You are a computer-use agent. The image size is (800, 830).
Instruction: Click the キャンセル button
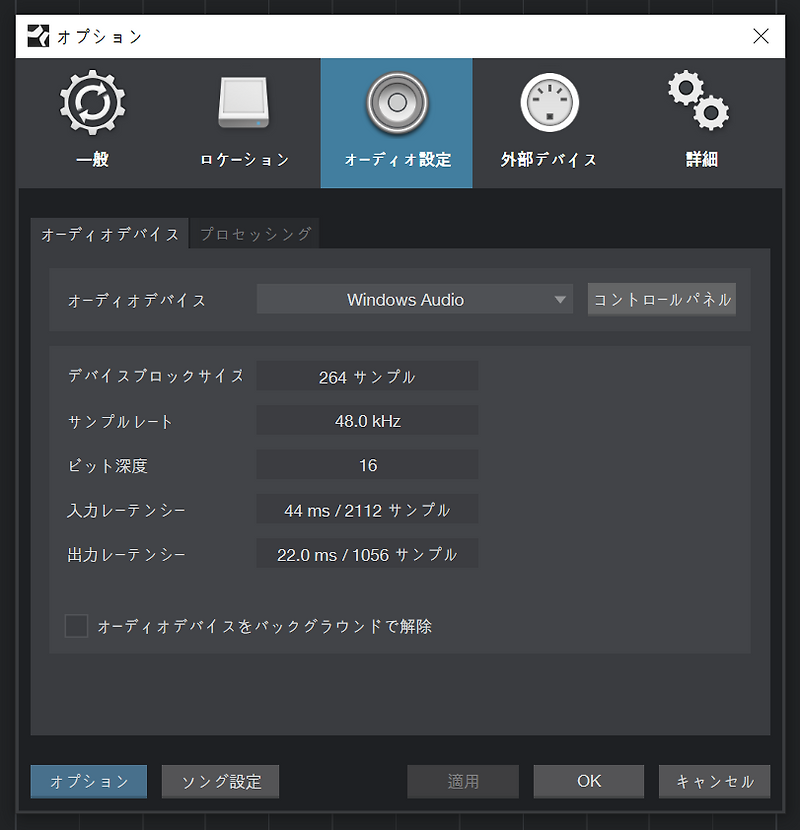(x=714, y=781)
